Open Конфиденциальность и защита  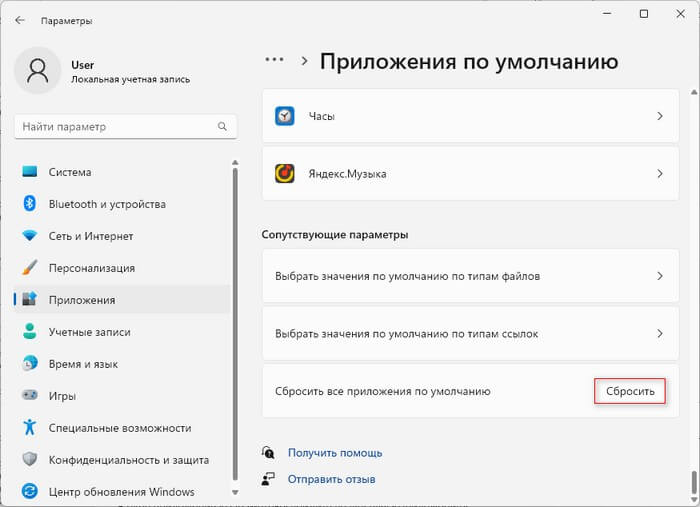(121, 459)
